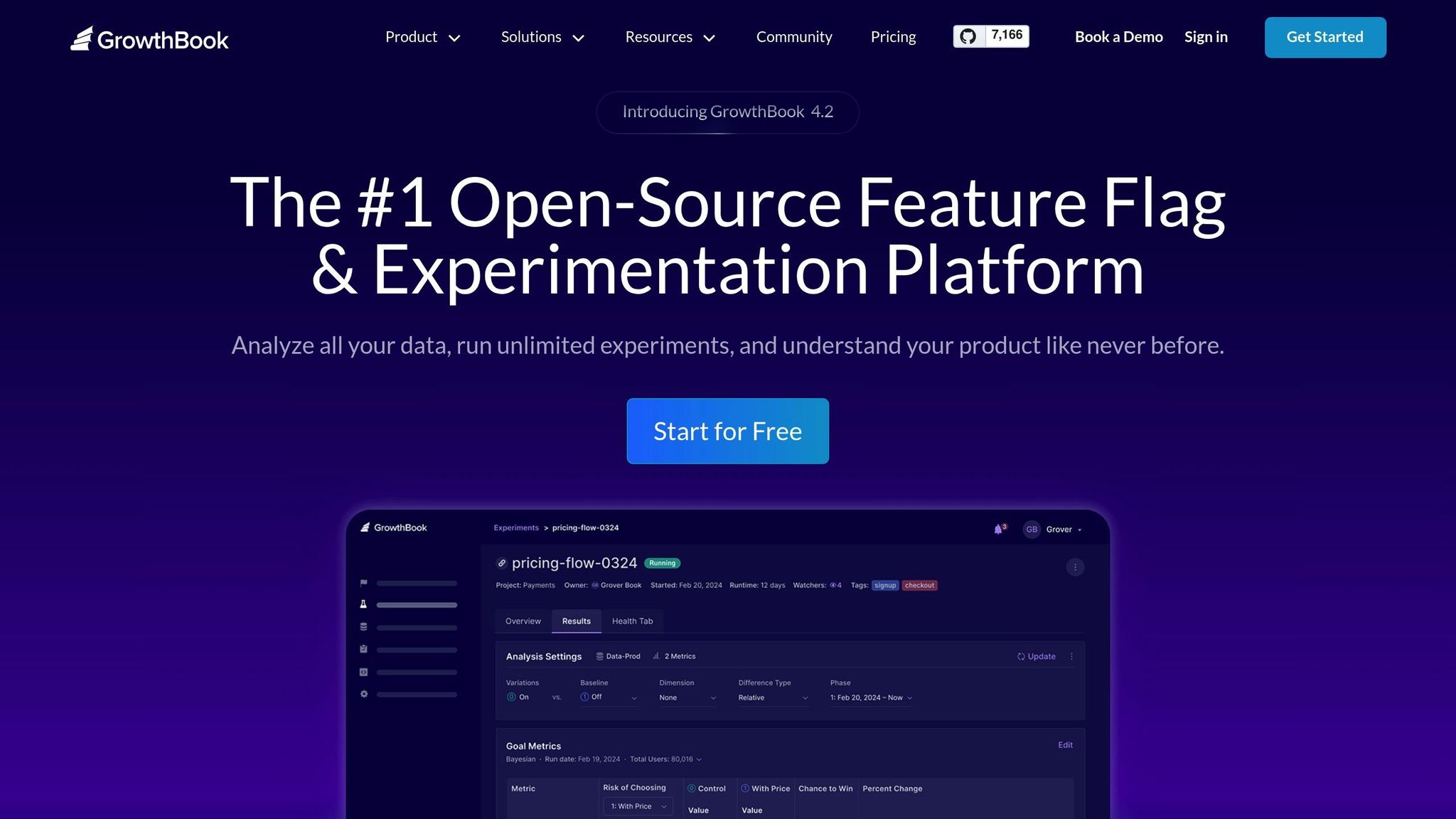Open the Pricing menu item
This screenshot has height=819, width=1456.
point(893,37)
